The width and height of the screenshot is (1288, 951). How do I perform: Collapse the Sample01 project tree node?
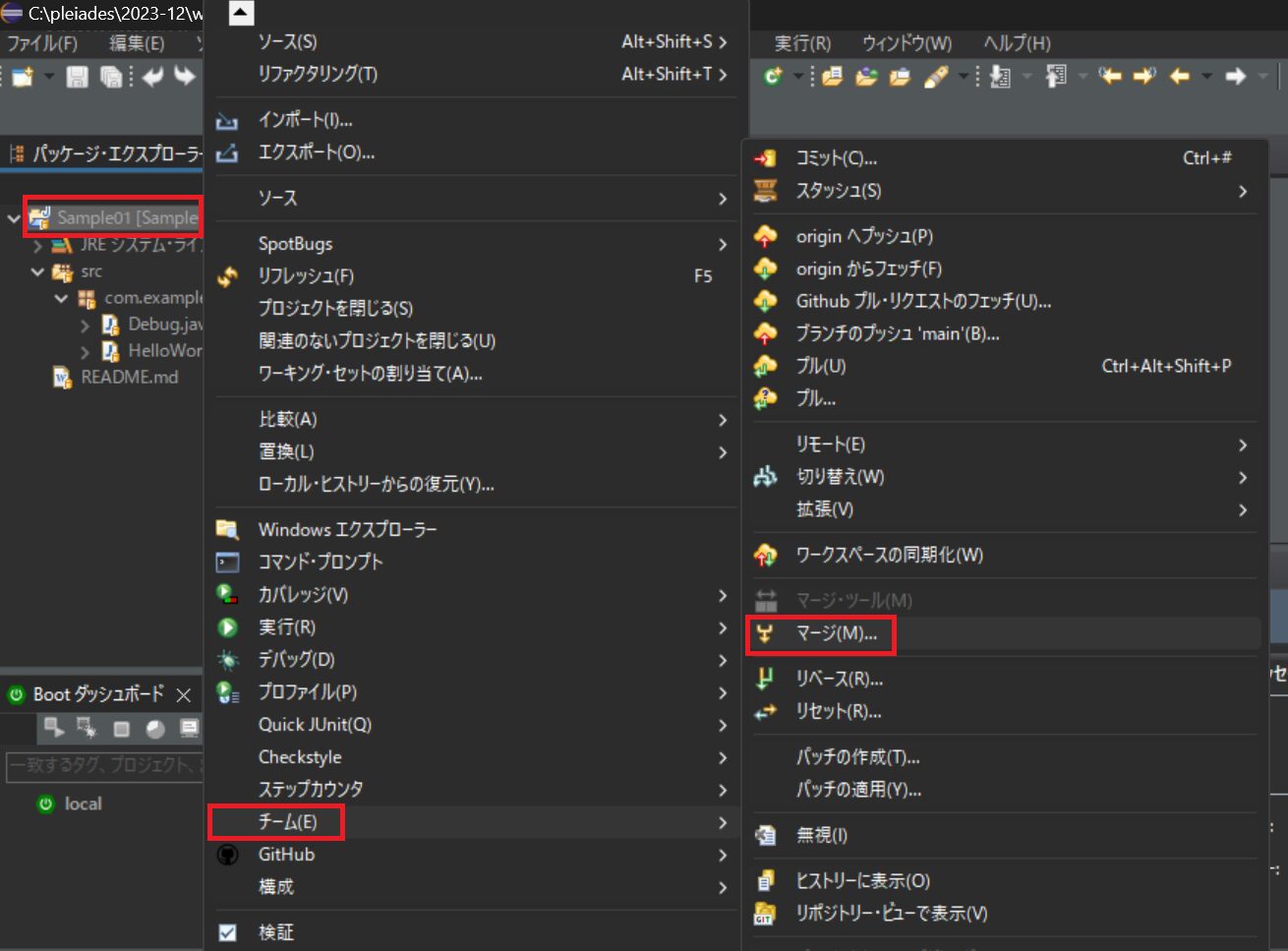point(14,218)
